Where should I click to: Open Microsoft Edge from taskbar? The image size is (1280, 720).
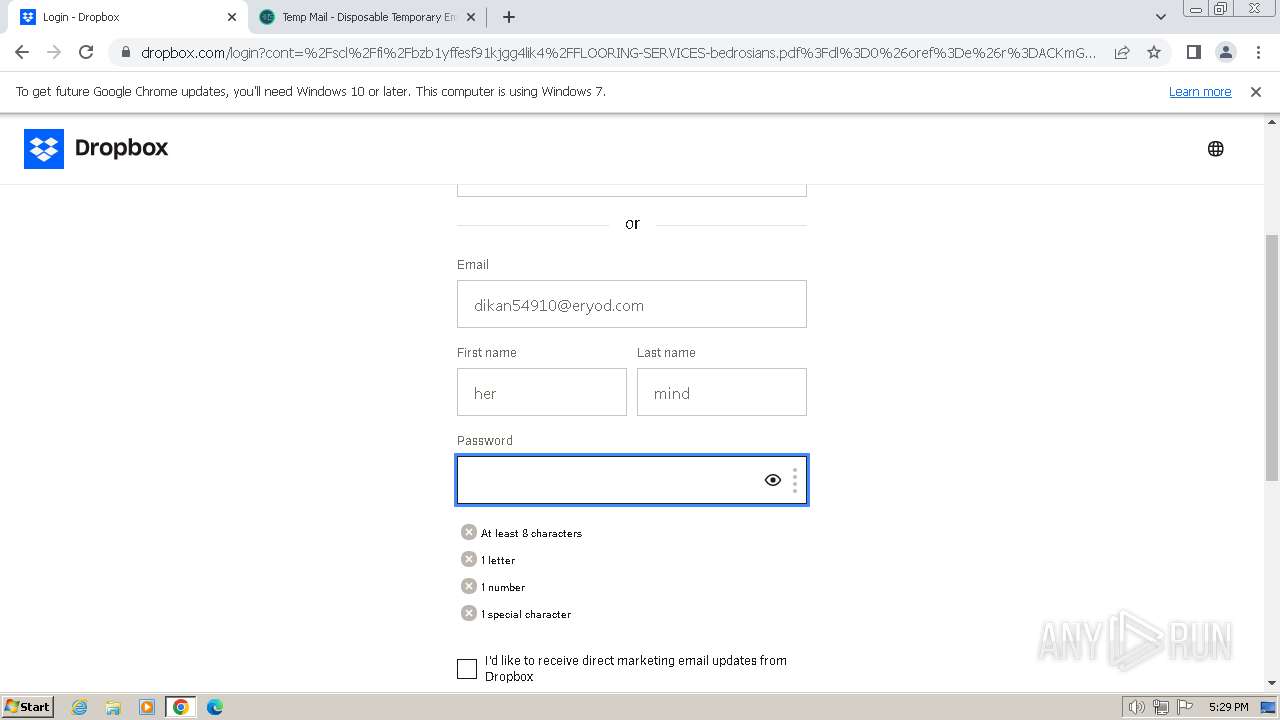coord(215,707)
